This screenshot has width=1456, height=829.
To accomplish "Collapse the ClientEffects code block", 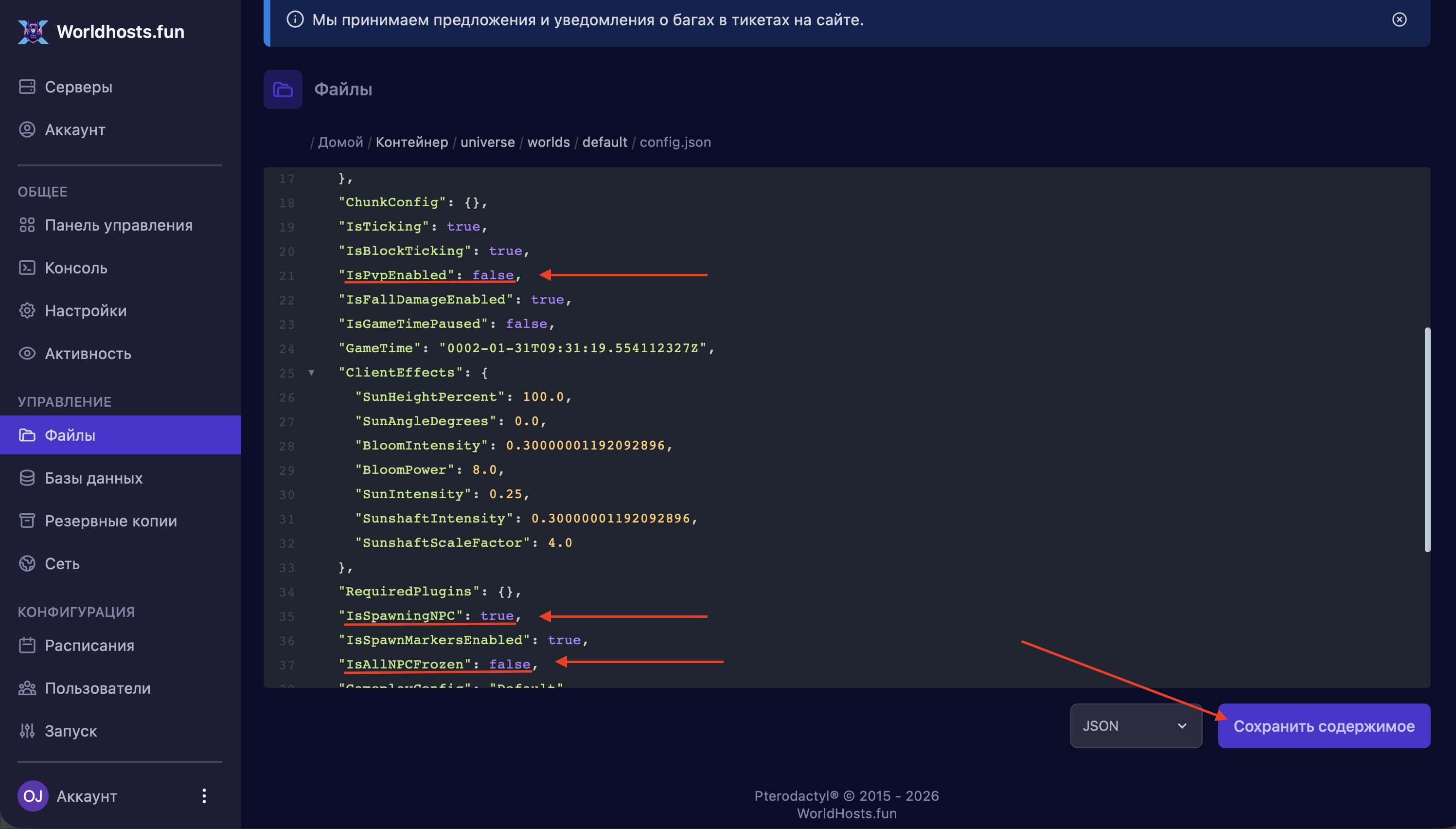I will coord(311,372).
